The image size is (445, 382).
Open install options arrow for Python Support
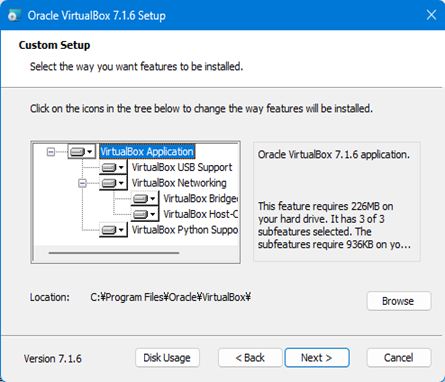[x=121, y=230]
